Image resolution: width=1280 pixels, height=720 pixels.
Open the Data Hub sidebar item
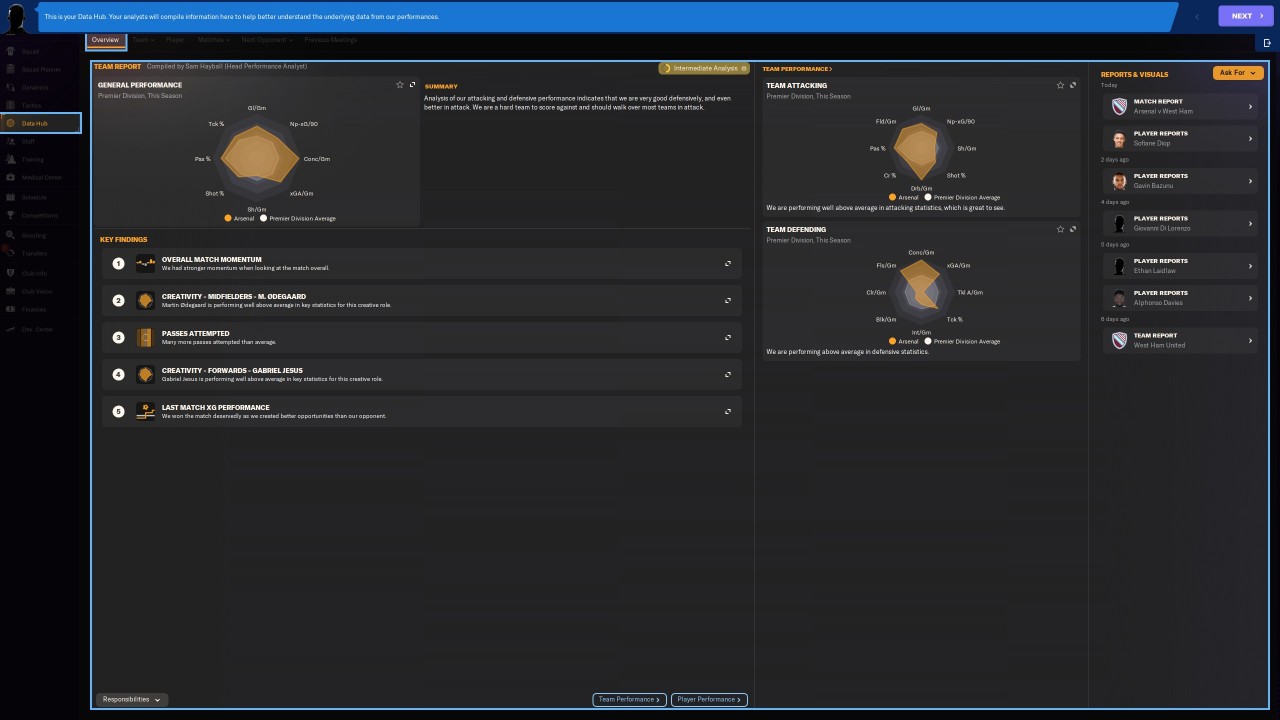click(40, 123)
